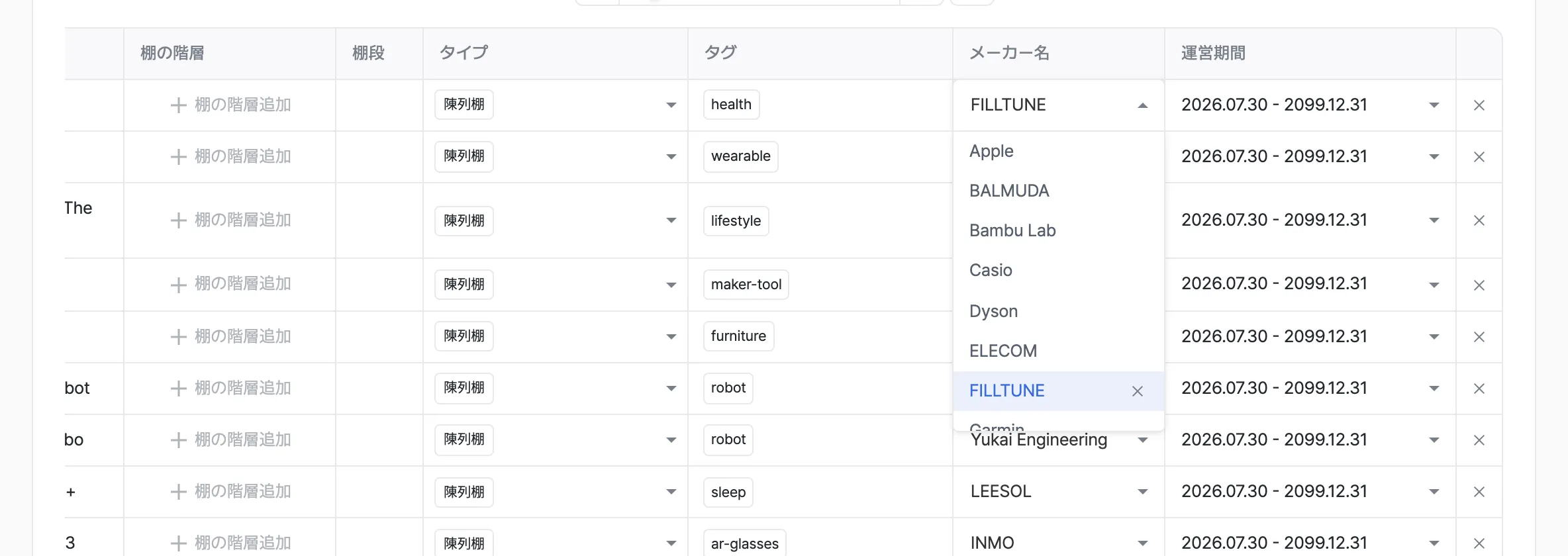Add shelf level in the lifestyle row
The image size is (1568, 556).
(230, 220)
